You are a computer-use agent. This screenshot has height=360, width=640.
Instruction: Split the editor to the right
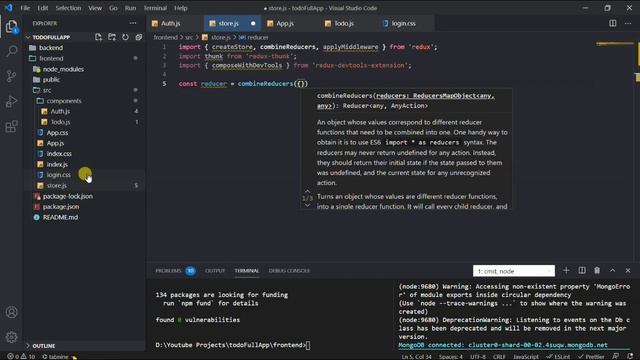pos(613,23)
